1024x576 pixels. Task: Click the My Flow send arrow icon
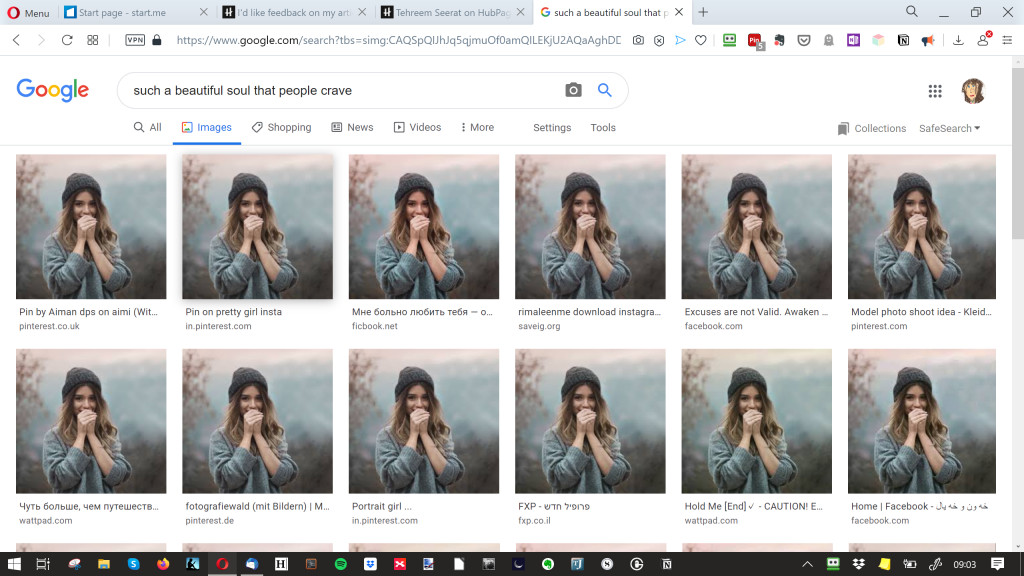680,40
